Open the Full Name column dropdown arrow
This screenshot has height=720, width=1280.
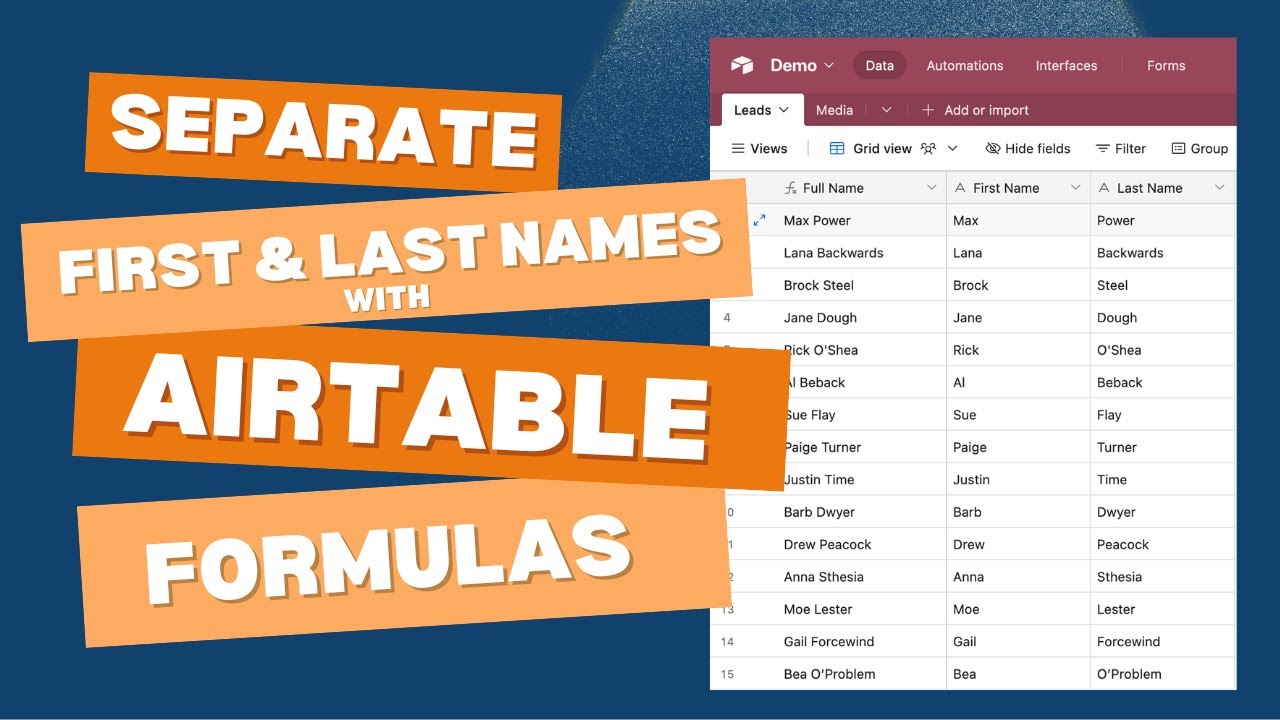932,188
